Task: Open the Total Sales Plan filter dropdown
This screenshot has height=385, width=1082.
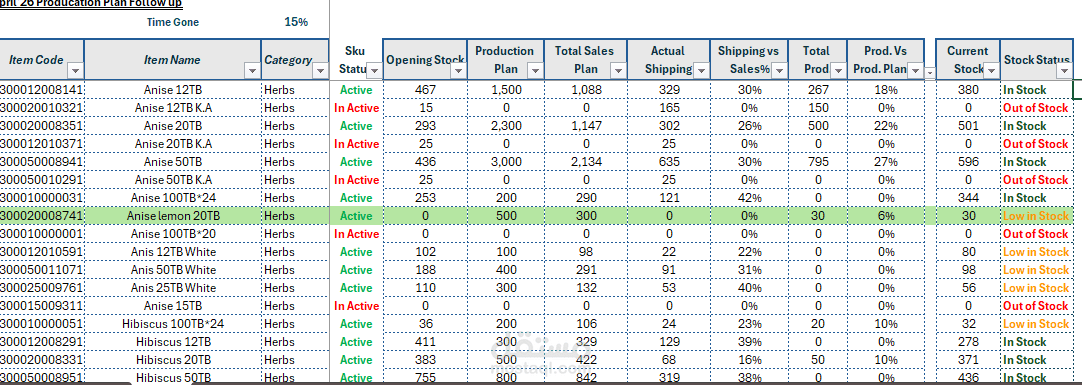Action: point(618,70)
